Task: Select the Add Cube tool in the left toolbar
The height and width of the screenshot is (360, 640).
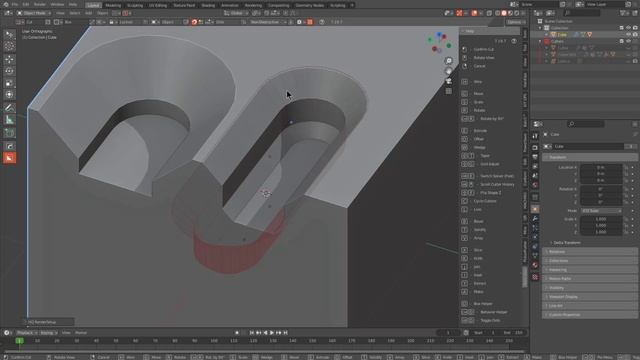Action: (9, 133)
